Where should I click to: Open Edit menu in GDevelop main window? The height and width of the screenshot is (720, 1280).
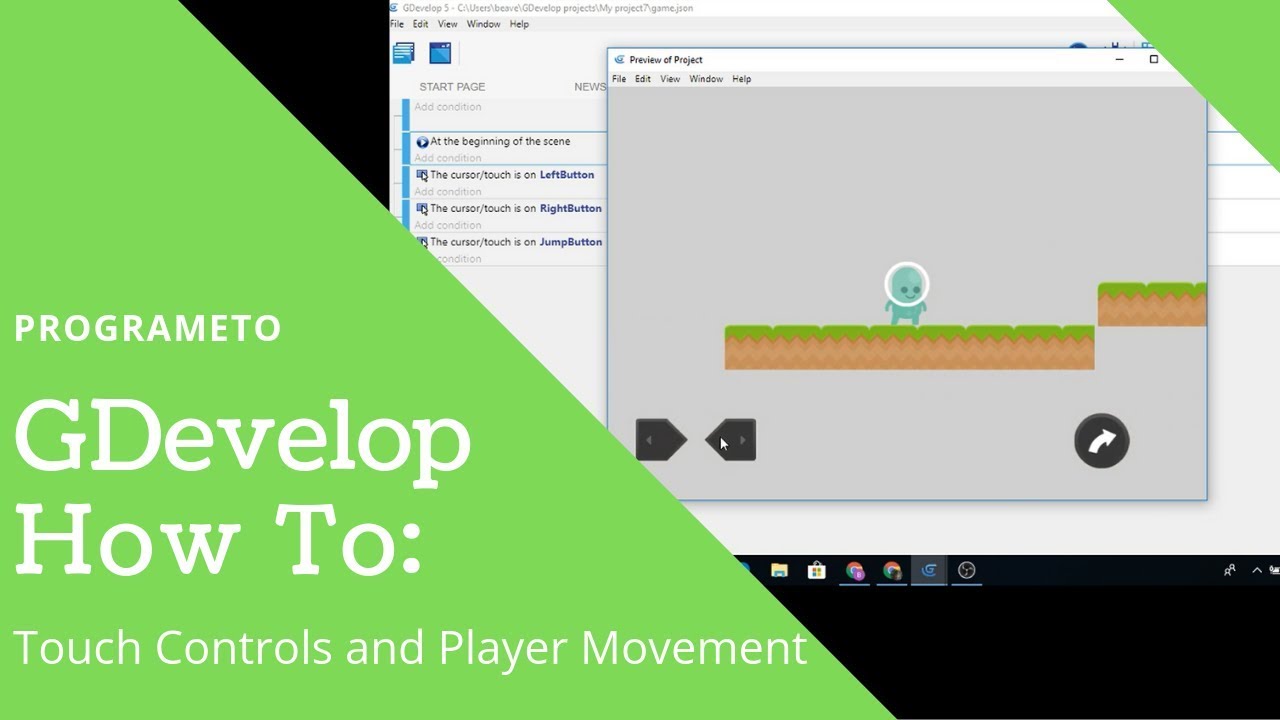point(421,24)
